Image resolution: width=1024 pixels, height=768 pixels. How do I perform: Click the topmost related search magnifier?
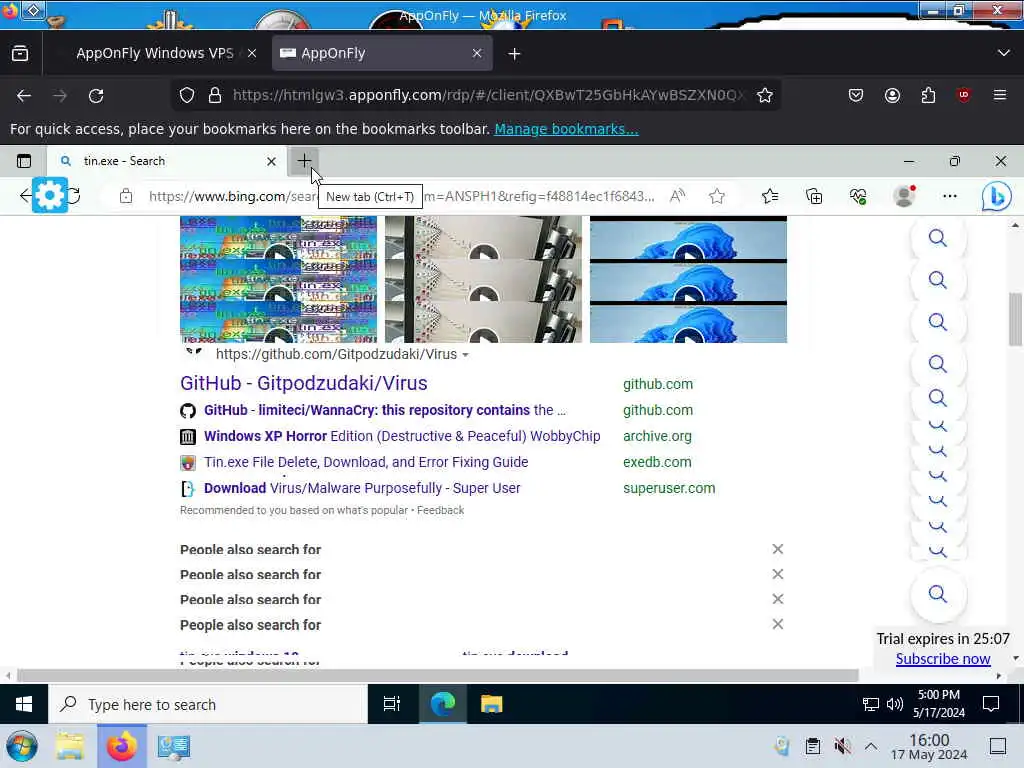point(938,238)
